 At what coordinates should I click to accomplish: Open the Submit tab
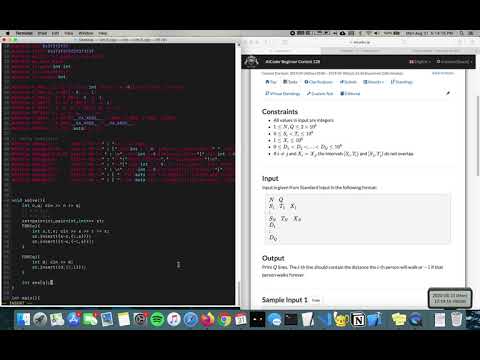pos(348,82)
